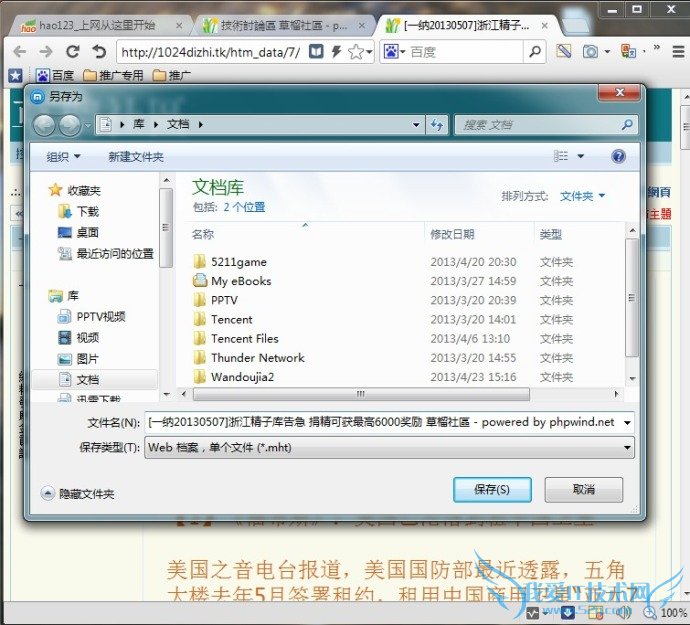690x625 pixels.
Task: Bookmark this page with the star icon
Action: point(356,52)
